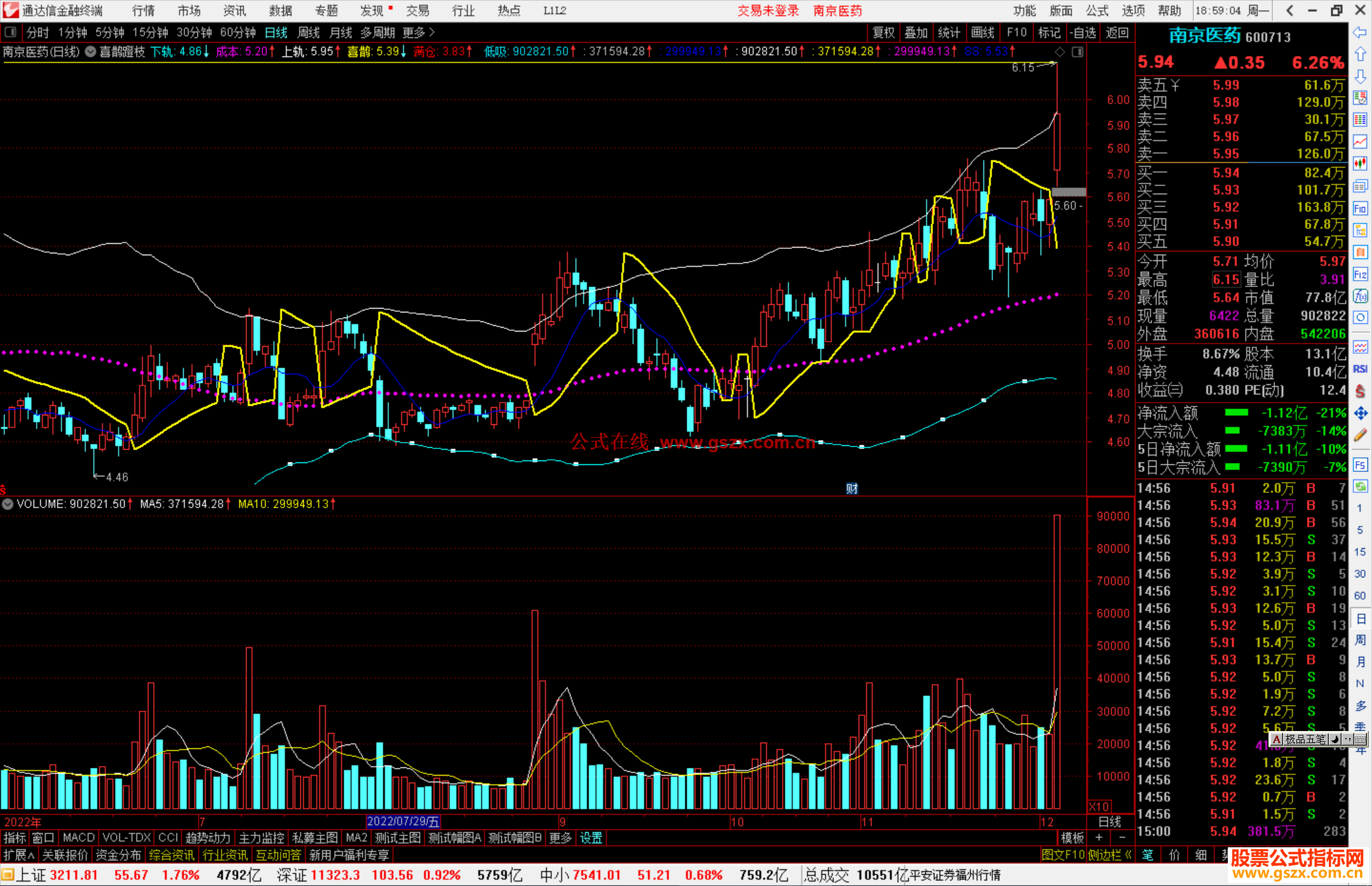Click the pencil drawing tool icon
Viewport: 1372px width, 886px height.
tap(1360, 435)
